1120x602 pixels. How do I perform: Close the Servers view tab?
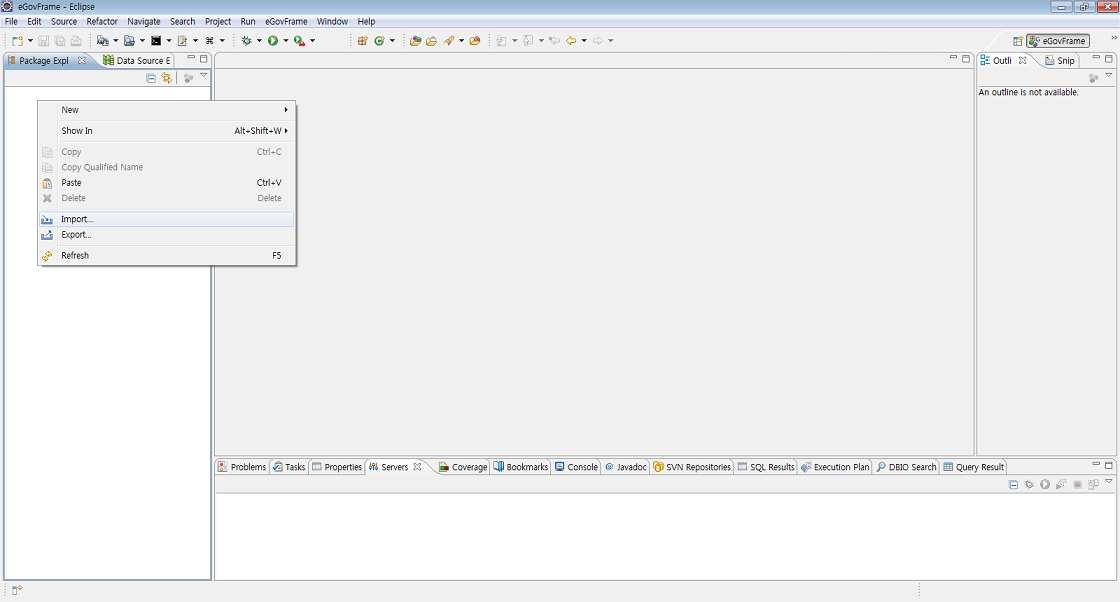coord(417,467)
